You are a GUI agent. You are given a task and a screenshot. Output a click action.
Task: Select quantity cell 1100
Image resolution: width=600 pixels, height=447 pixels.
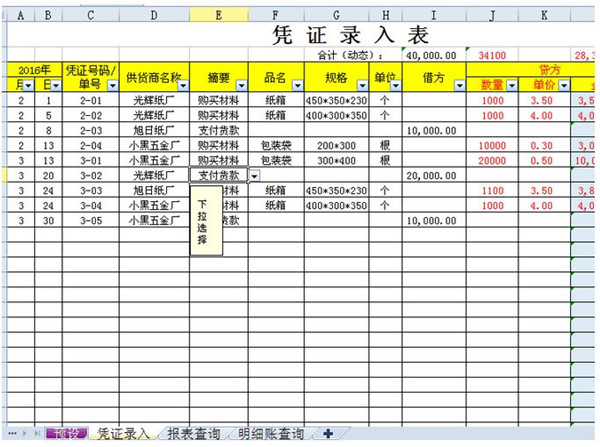[492, 191]
